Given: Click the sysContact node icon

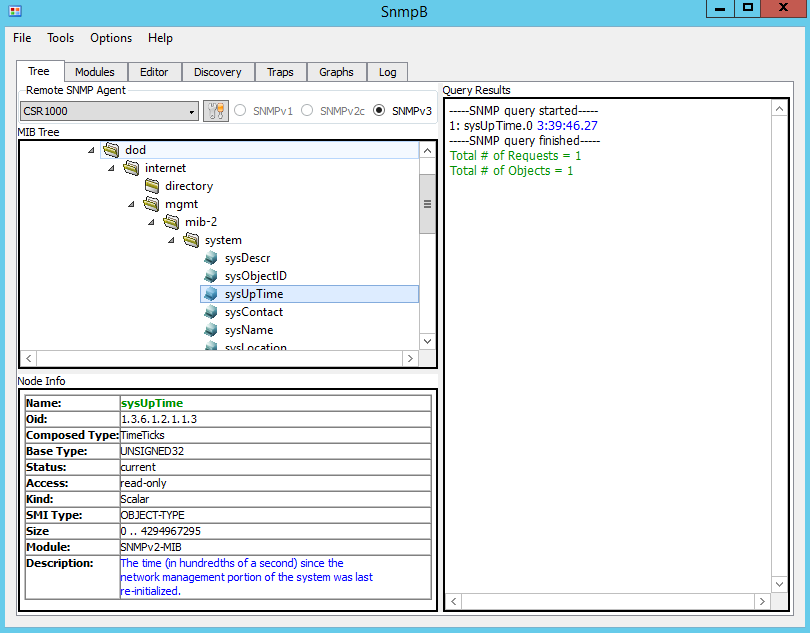Looking at the screenshot, I should pos(211,311).
